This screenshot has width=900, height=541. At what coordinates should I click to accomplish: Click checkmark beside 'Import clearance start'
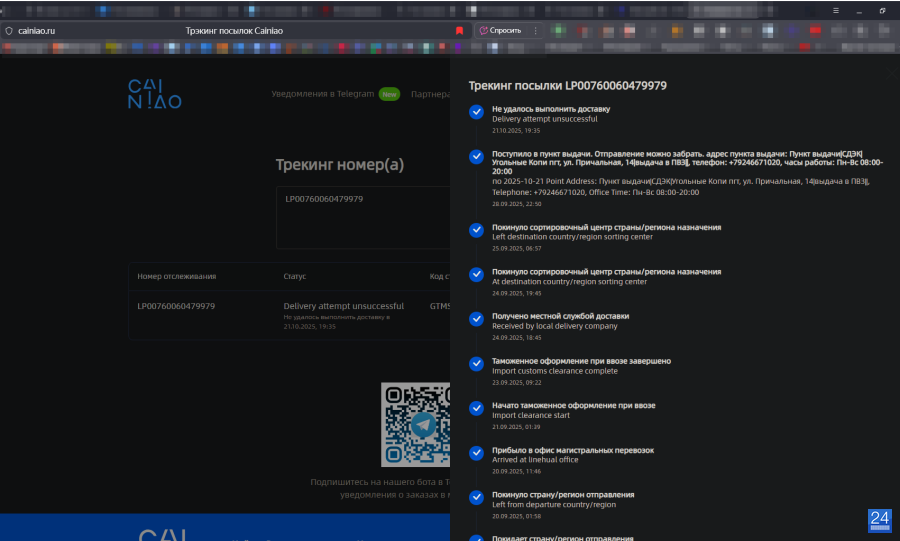point(476,408)
